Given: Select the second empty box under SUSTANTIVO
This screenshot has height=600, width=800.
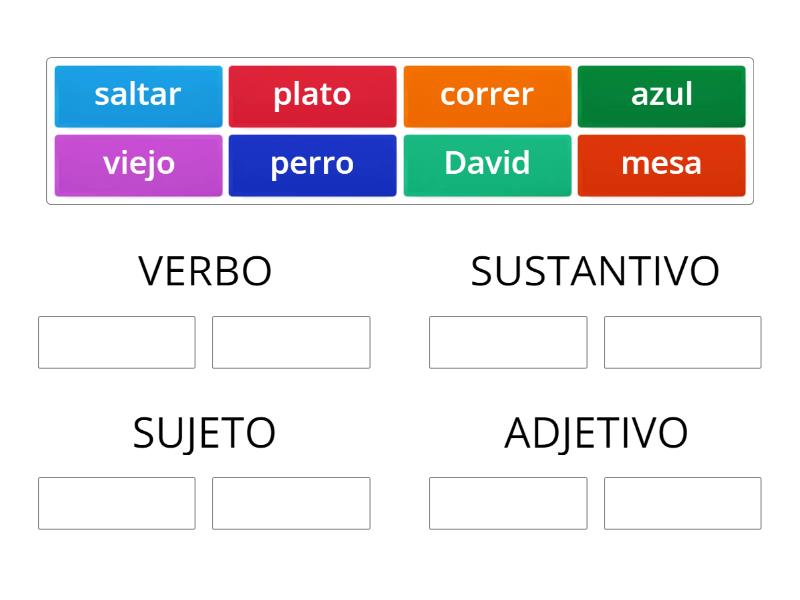Looking at the screenshot, I should pyautogui.click(x=683, y=342).
